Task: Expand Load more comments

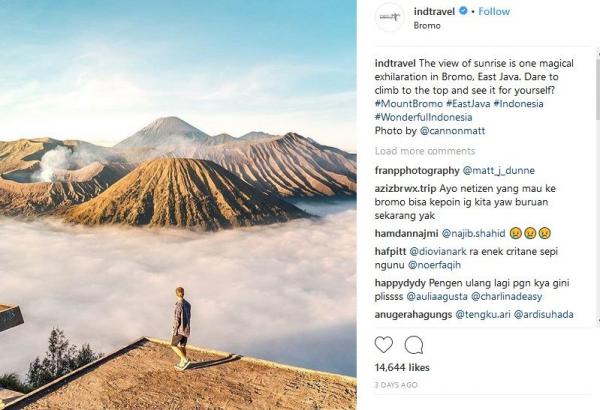Action: click(425, 151)
